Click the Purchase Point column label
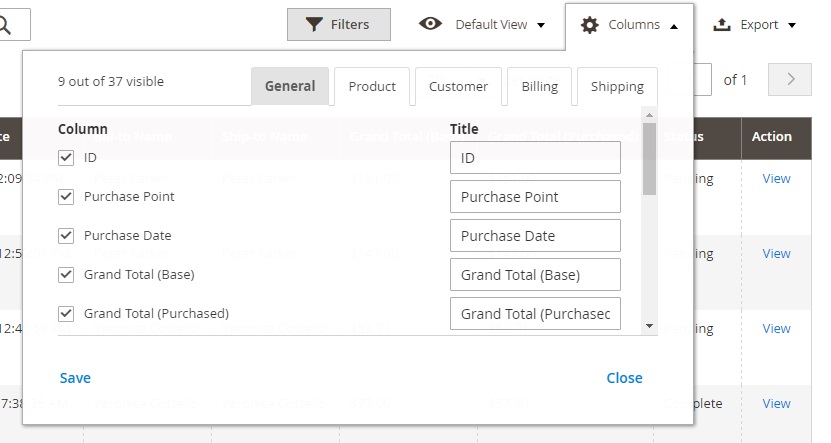831x443 pixels. 129,197
